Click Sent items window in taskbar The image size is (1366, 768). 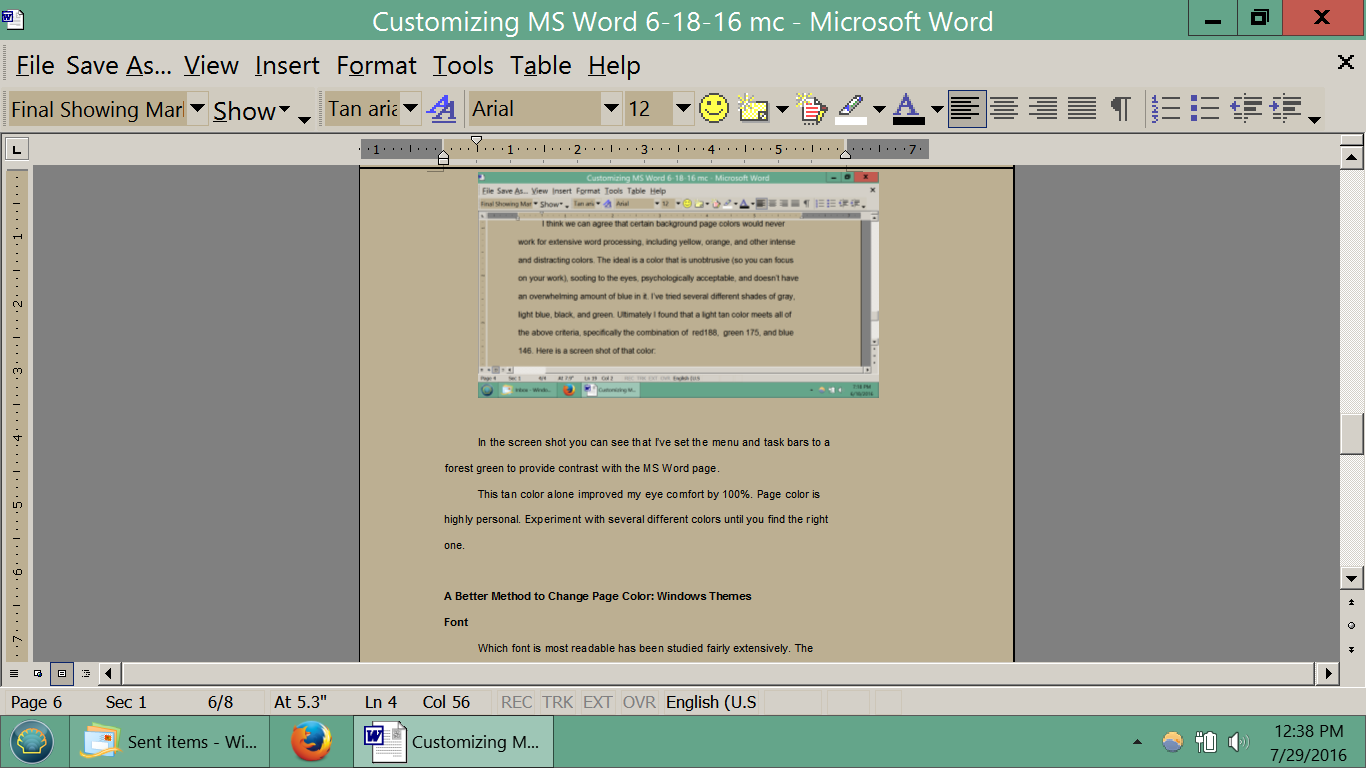170,742
